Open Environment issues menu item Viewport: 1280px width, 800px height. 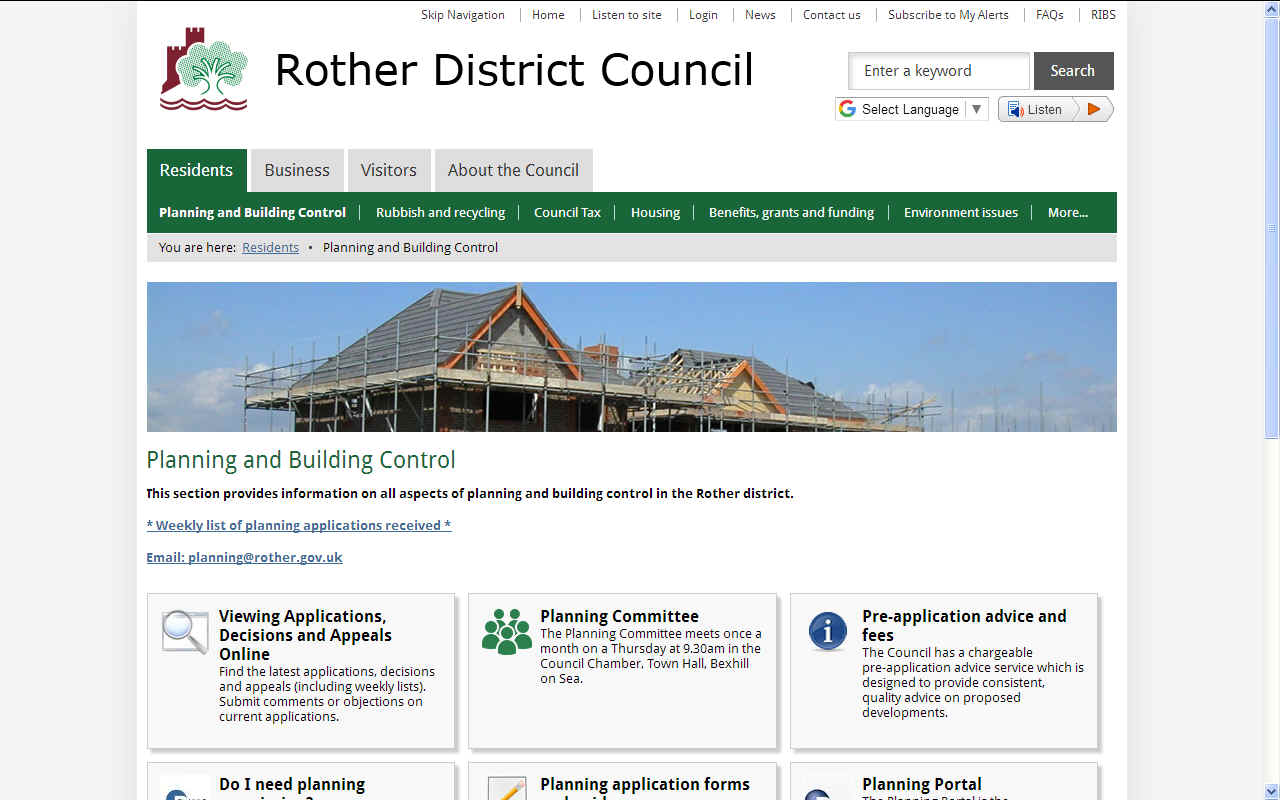961,212
